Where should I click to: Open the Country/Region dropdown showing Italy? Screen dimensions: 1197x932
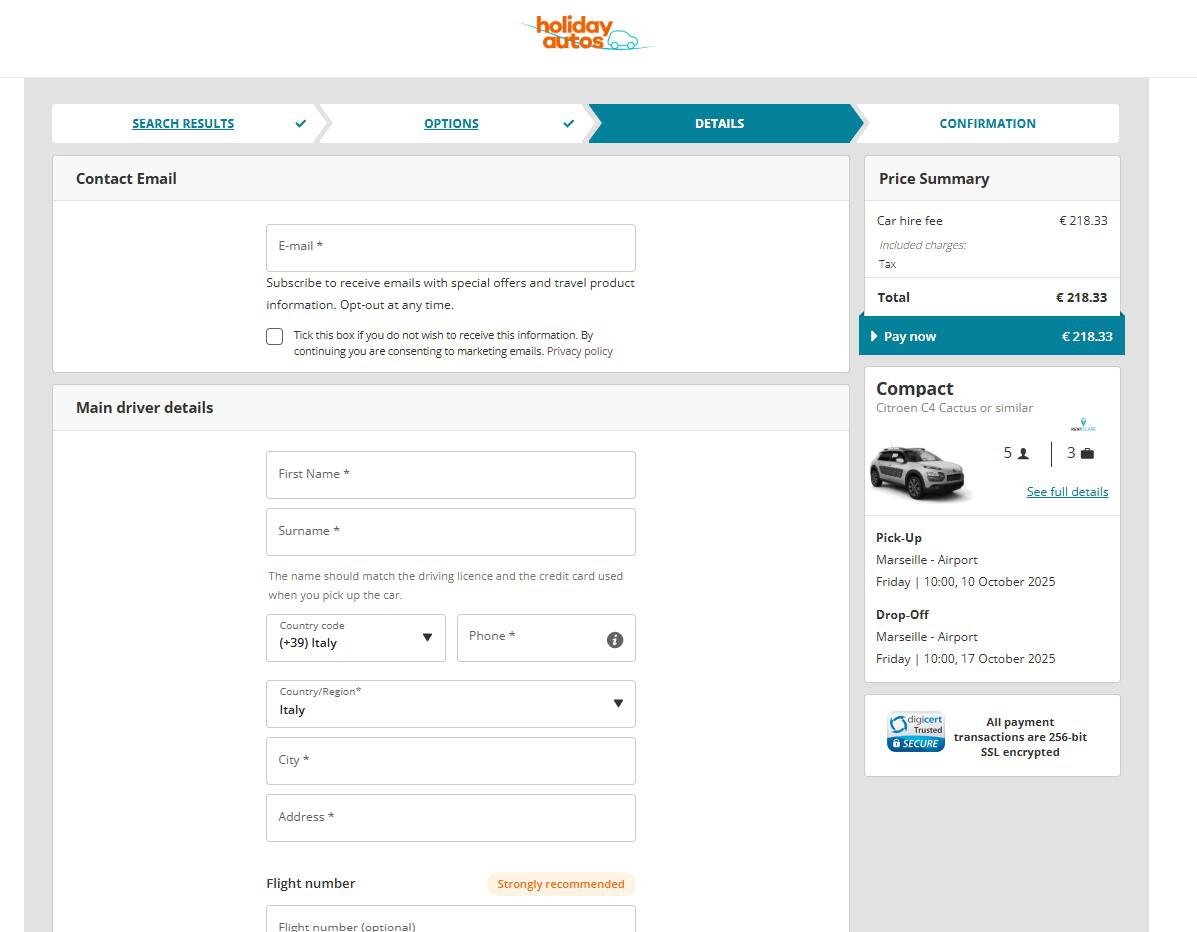tap(450, 703)
